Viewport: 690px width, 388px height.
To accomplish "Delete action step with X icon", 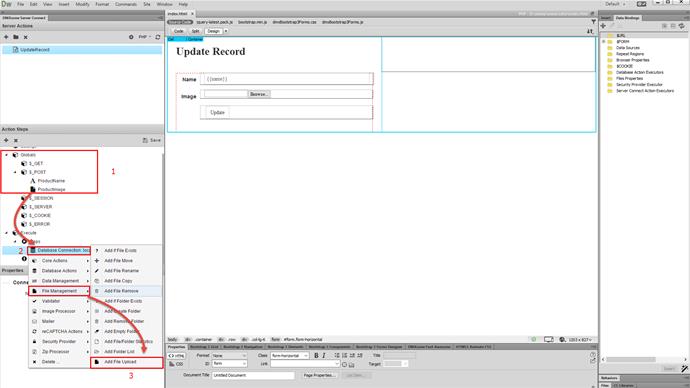I will click(16, 140).
